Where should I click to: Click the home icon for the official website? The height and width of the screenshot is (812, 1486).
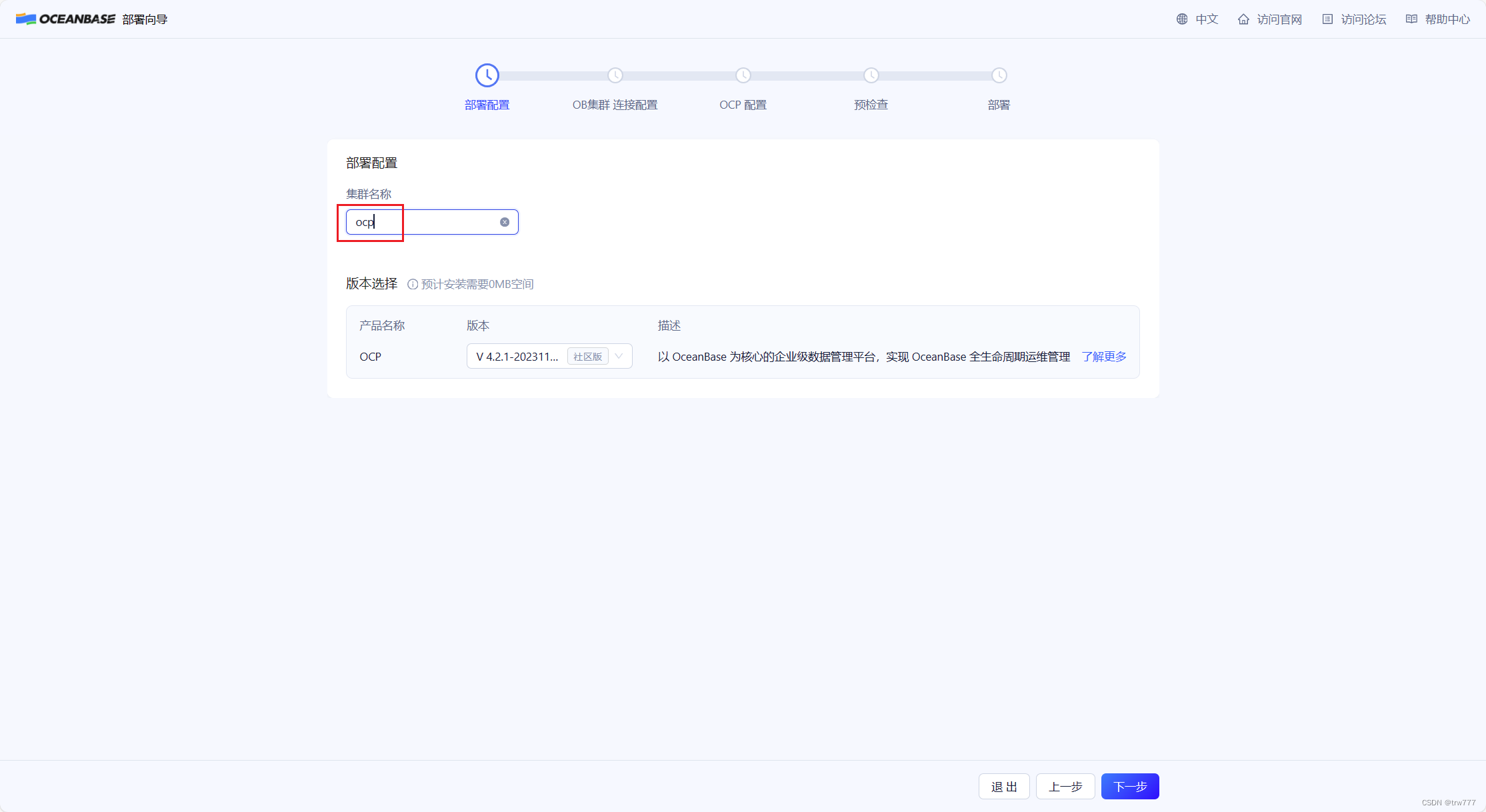1243,19
